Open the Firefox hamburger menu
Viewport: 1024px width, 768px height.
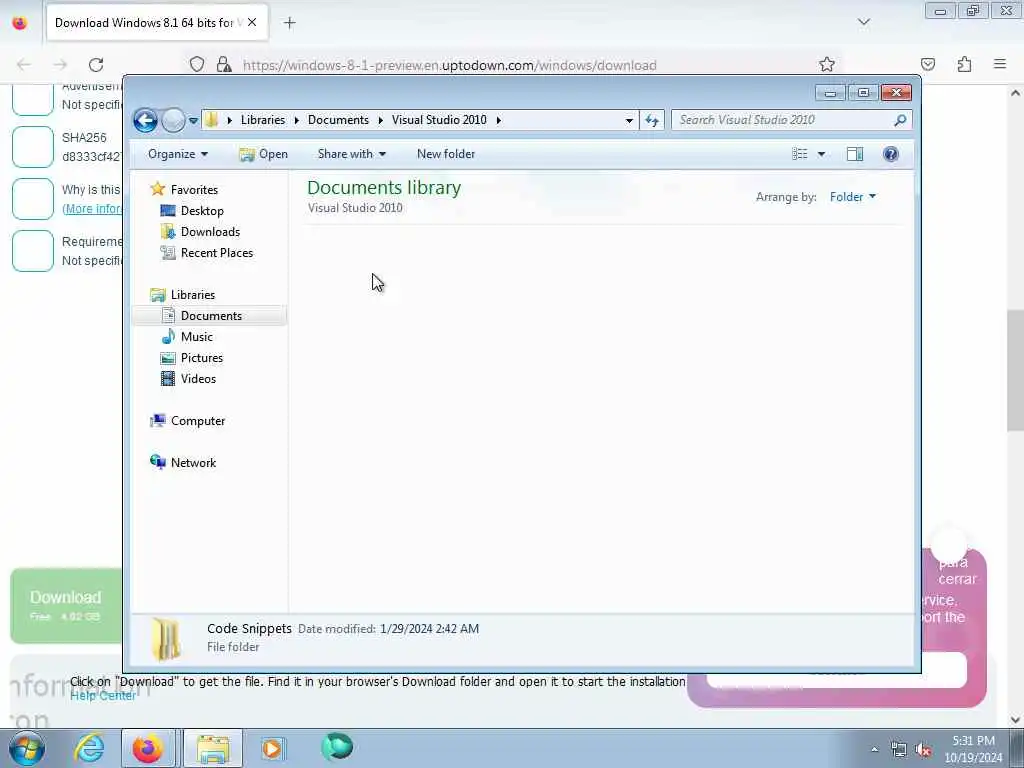tap(1000, 64)
